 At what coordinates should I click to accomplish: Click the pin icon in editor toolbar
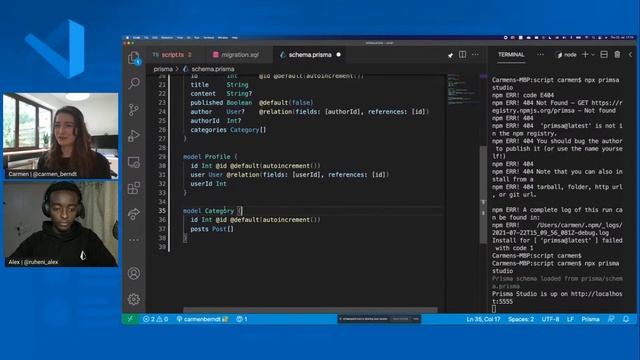click(x=450, y=55)
